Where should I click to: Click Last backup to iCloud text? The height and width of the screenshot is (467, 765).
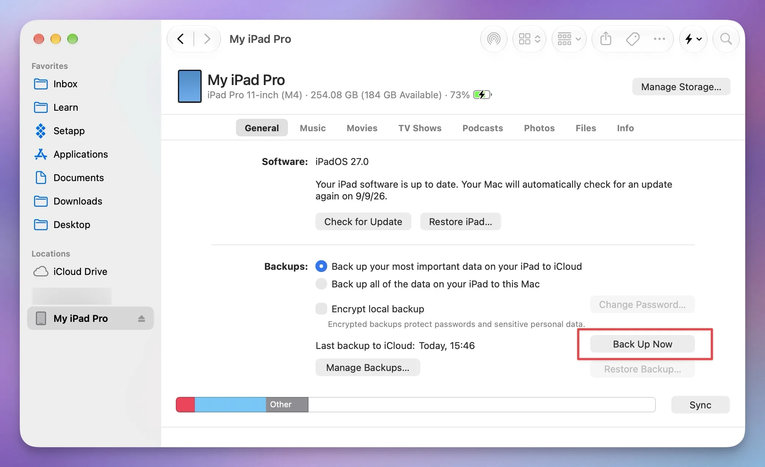pos(395,345)
